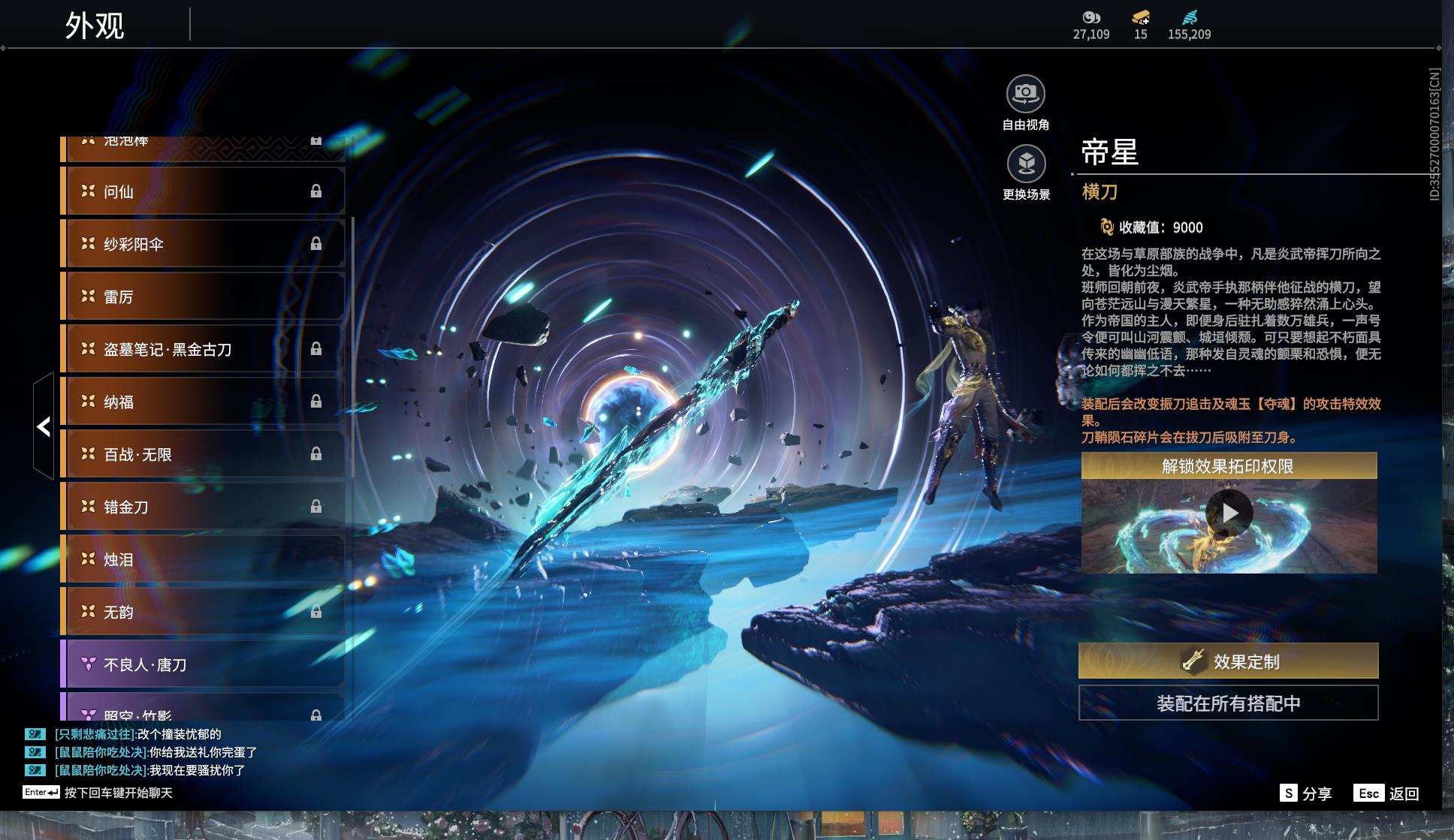The width and height of the screenshot is (1454, 840).
Task: Select the 错金刀 skin entry
Action: point(203,507)
